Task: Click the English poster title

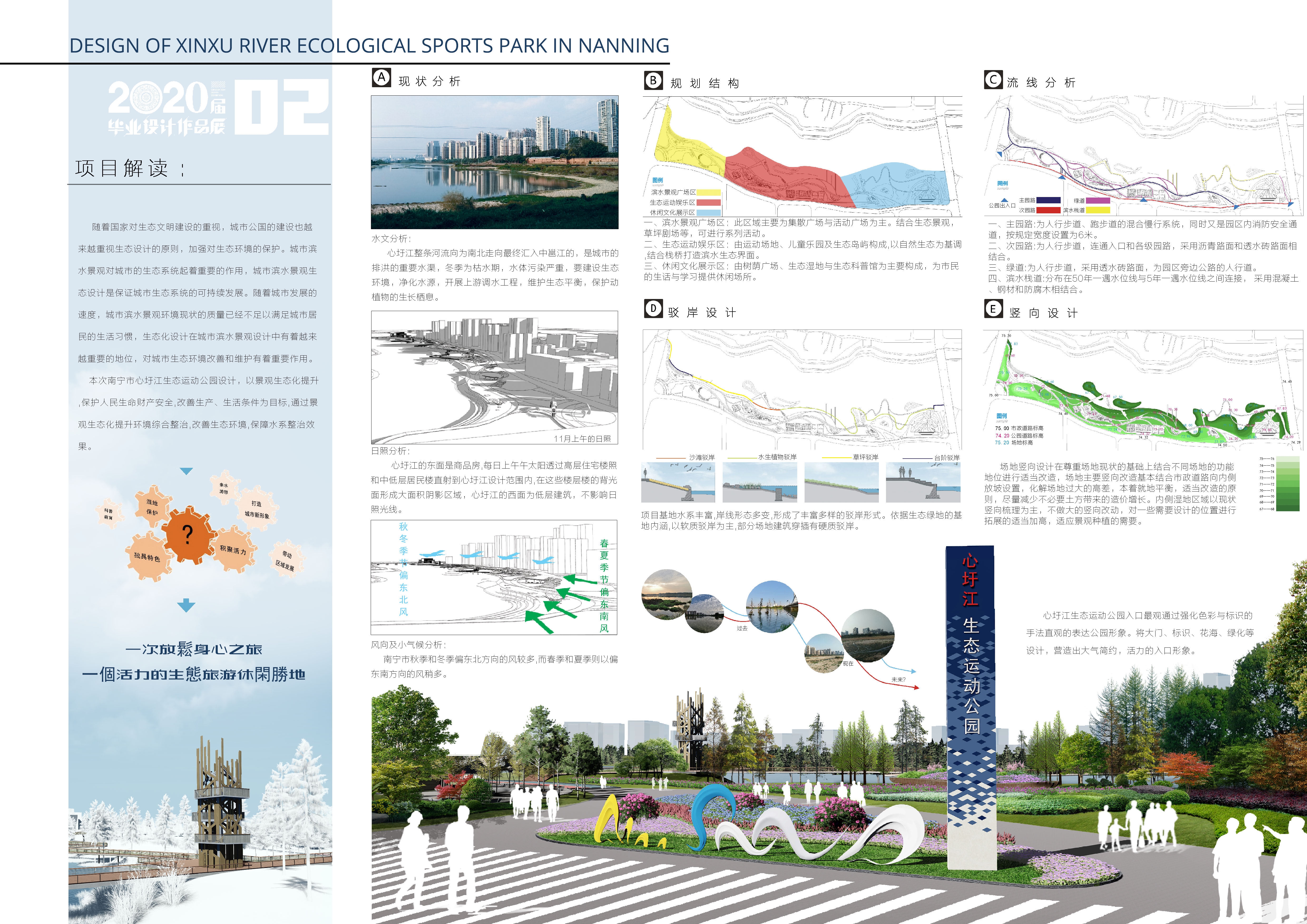Action: coord(369,46)
